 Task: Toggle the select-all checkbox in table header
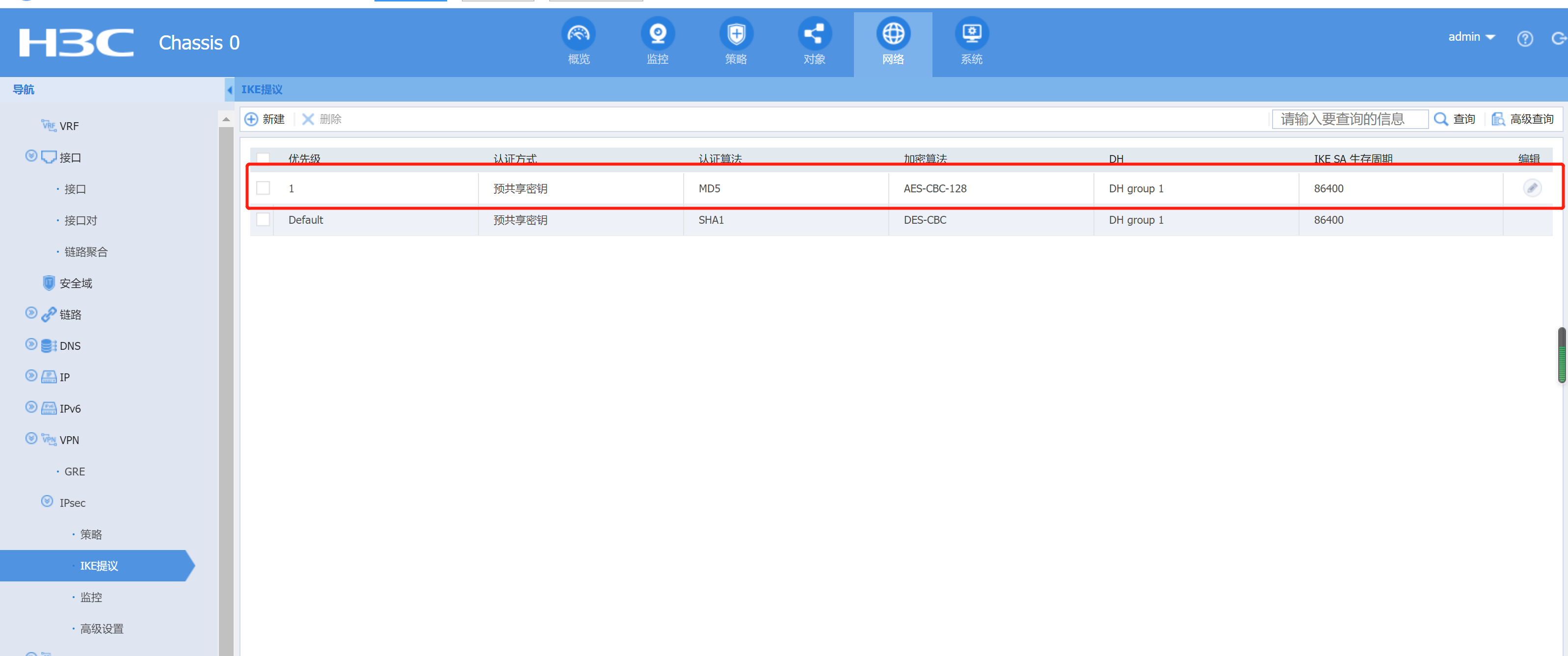tap(263, 157)
